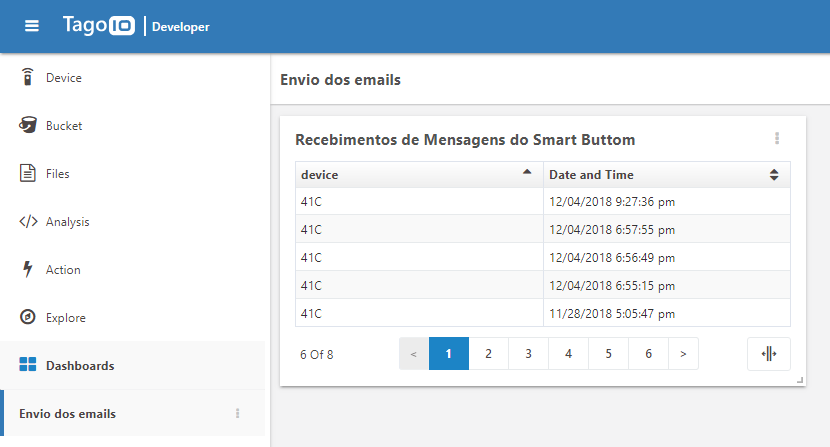Click the Envio dos emails page heading
This screenshot has height=447, width=830.
pyautogui.click(x=340, y=80)
